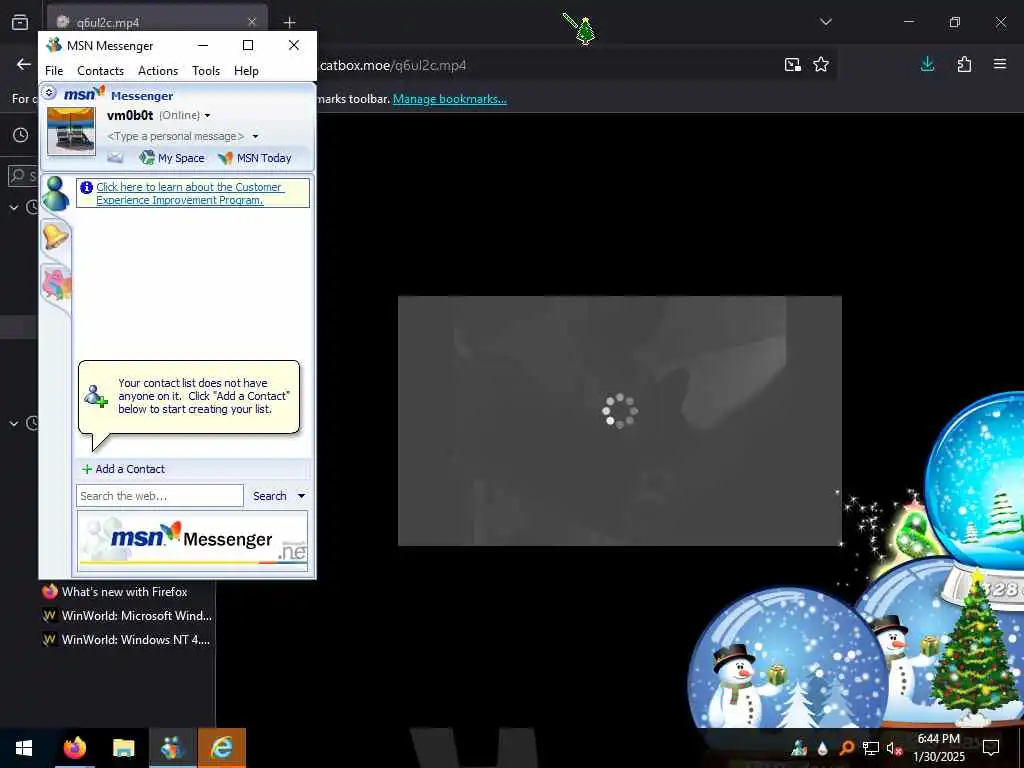This screenshot has height=768, width=1024.
Task: Click the MSN Messenger system tray icon
Action: [799, 748]
